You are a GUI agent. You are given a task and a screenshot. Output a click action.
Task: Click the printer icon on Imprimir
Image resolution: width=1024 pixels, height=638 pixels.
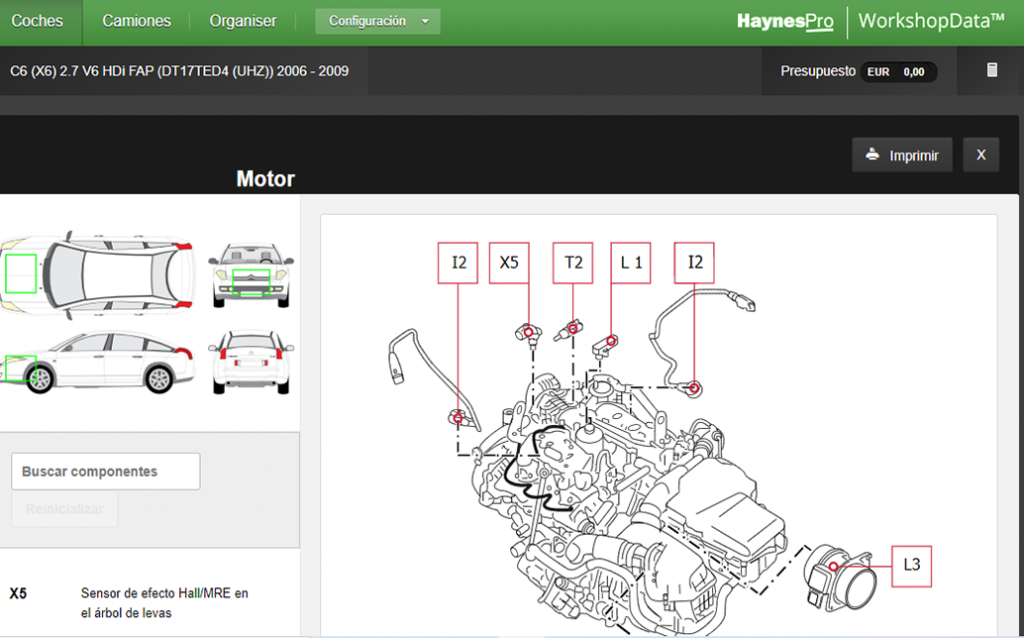[x=872, y=155]
